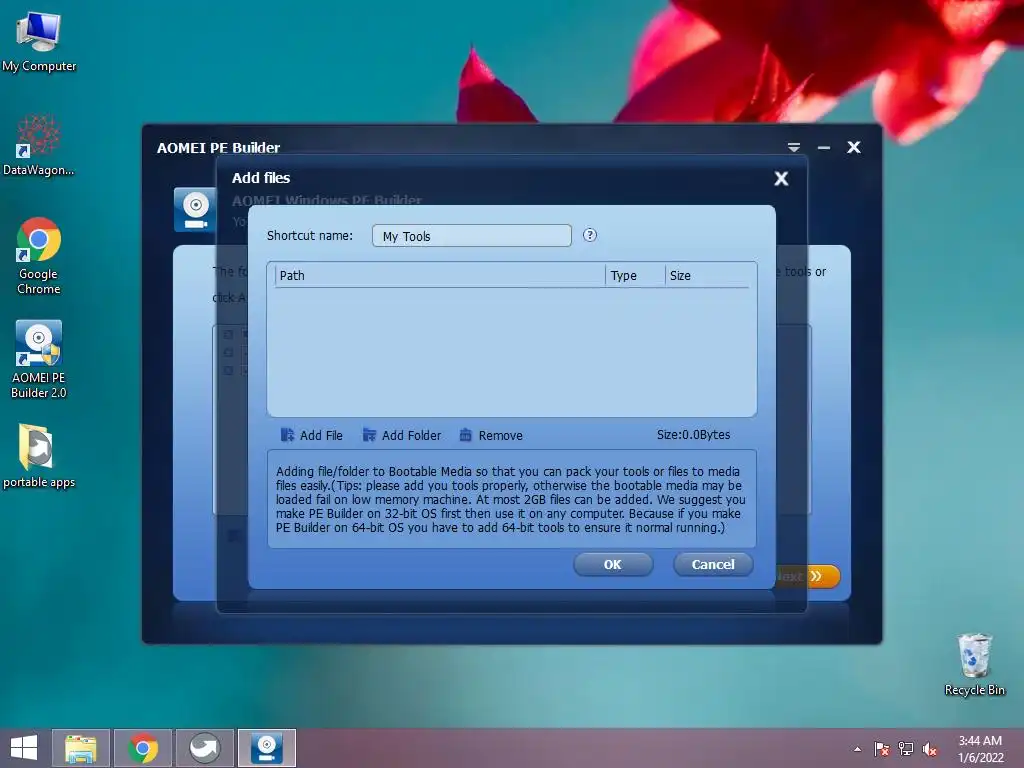Close the AOMEI PE Builder window
This screenshot has width=1024, height=768.
854,148
